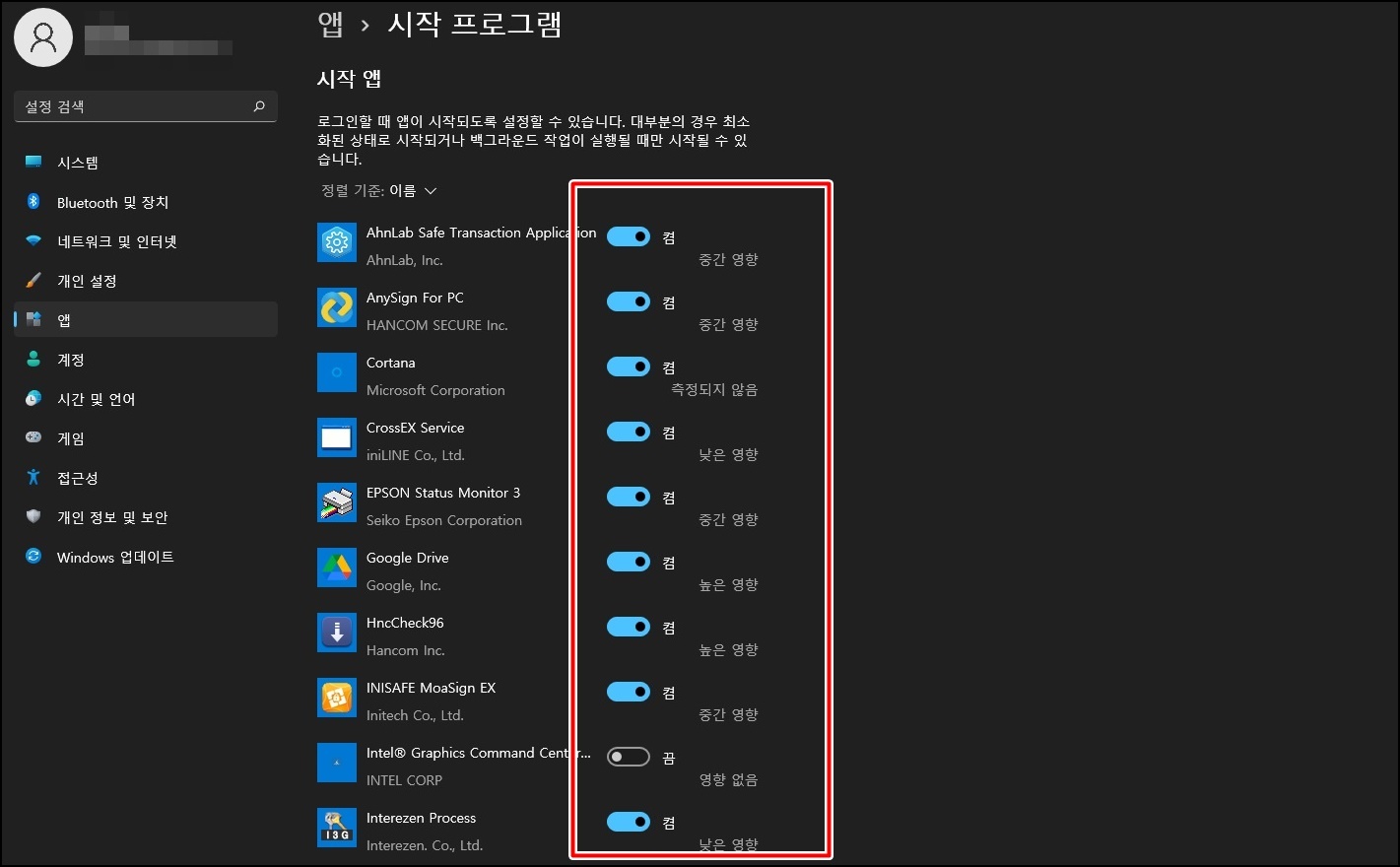Click the 측정되지 않음 impact label

pyautogui.click(x=714, y=390)
